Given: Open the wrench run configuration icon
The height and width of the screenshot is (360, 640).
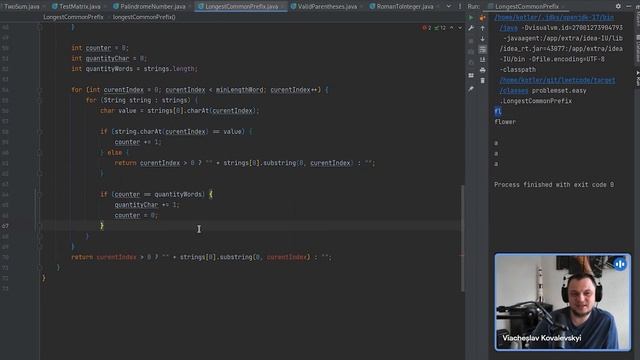Looking at the screenshot, I should pyautogui.click(x=471, y=28).
